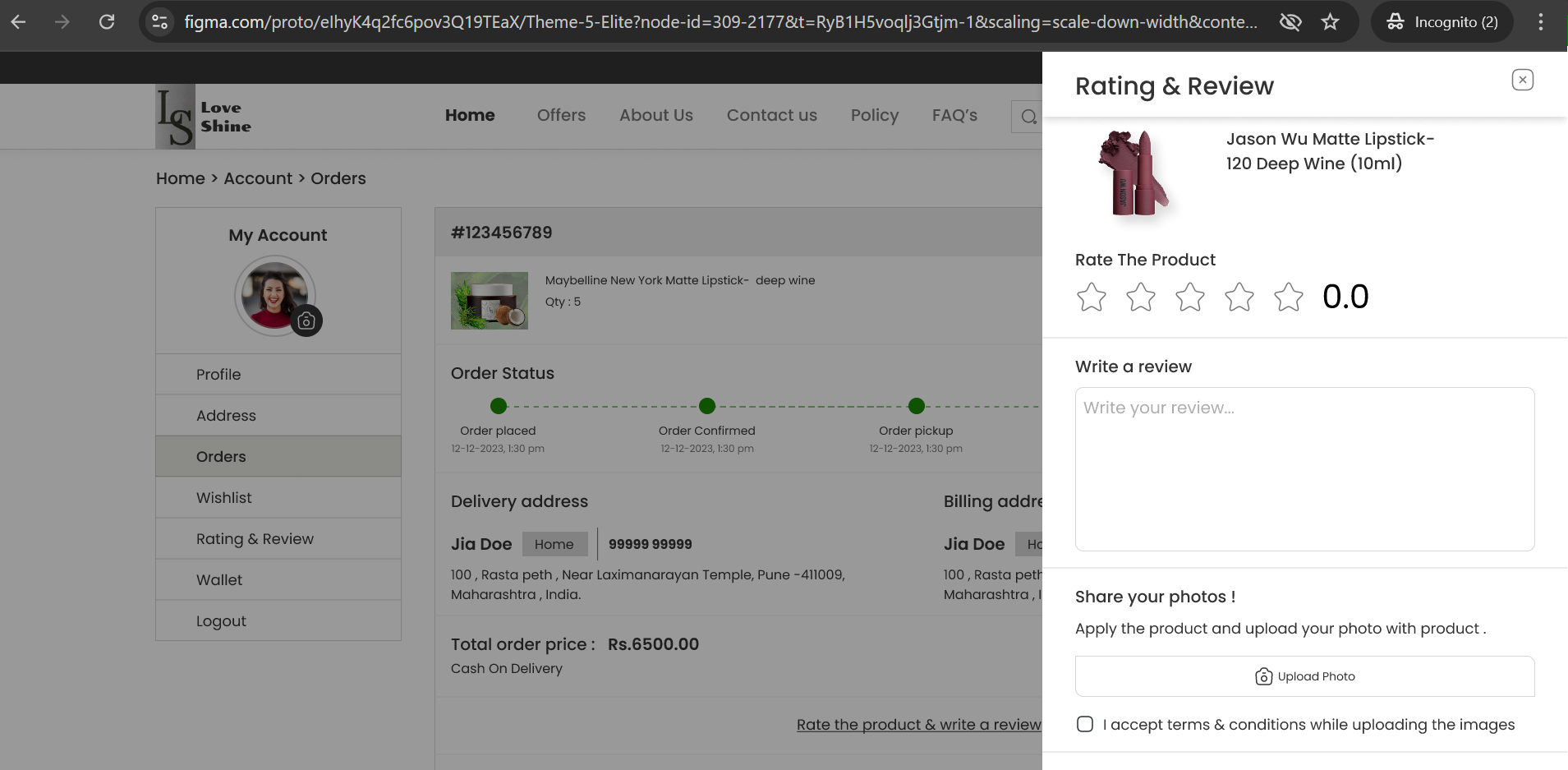This screenshot has height=770, width=1568.
Task: Click the profile avatar photo
Action: [x=275, y=296]
